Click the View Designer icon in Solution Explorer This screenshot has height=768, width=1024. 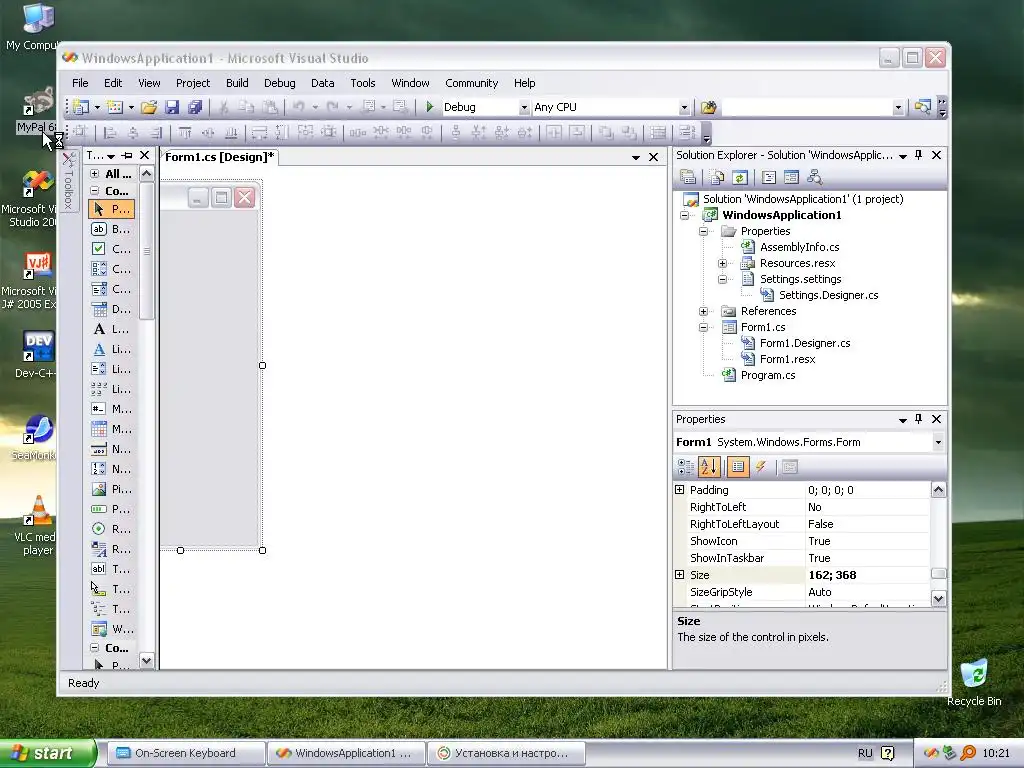[792, 177]
